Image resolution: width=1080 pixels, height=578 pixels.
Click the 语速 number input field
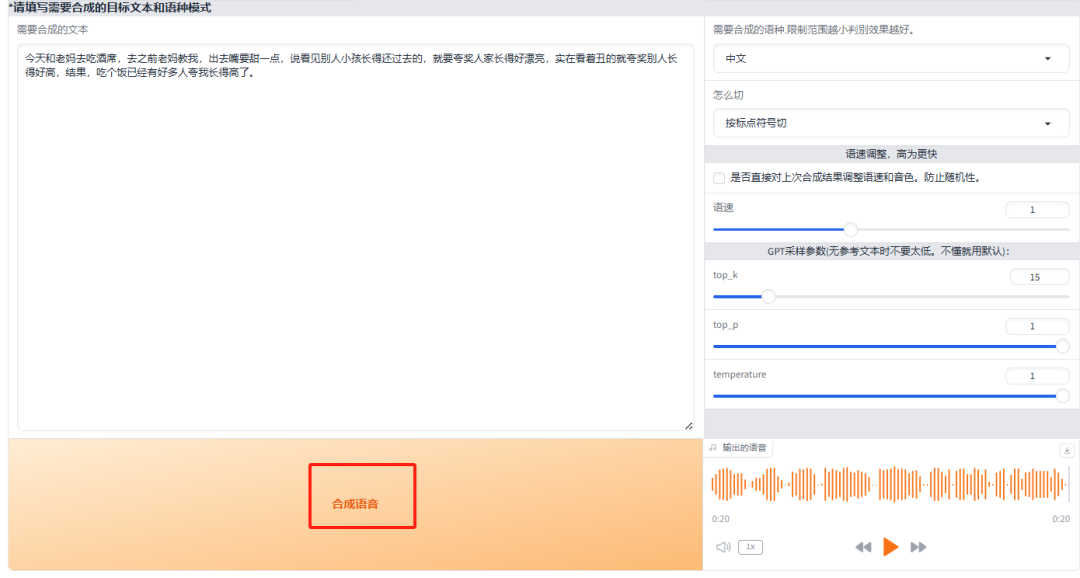[x=1037, y=209]
